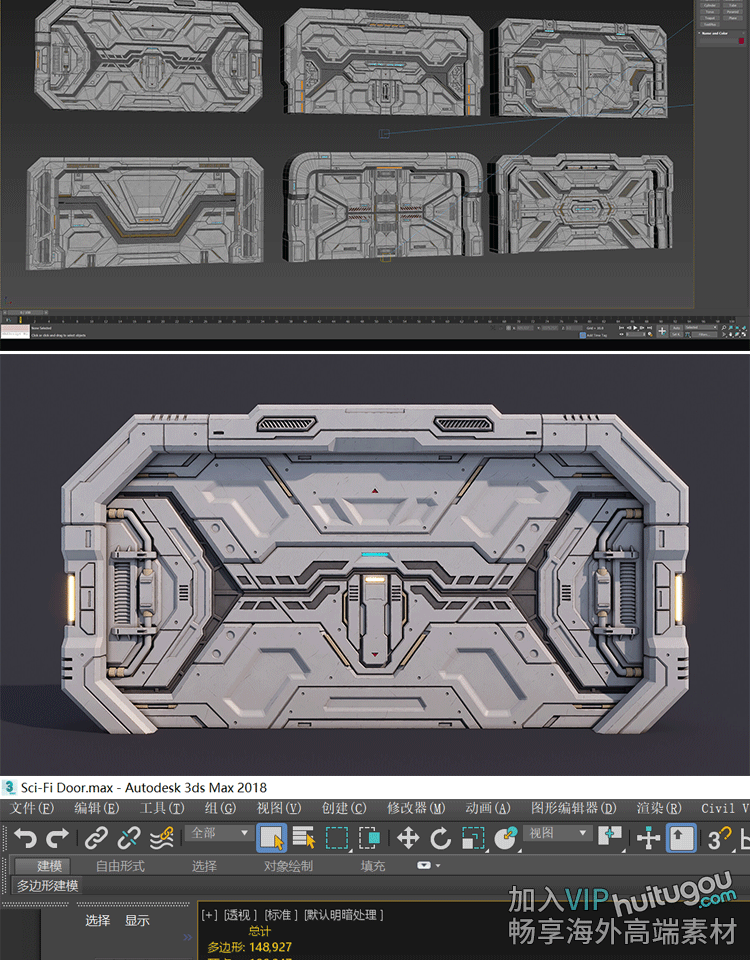
Task: Open the [标准] viewport quality menu
Action: tap(281, 915)
